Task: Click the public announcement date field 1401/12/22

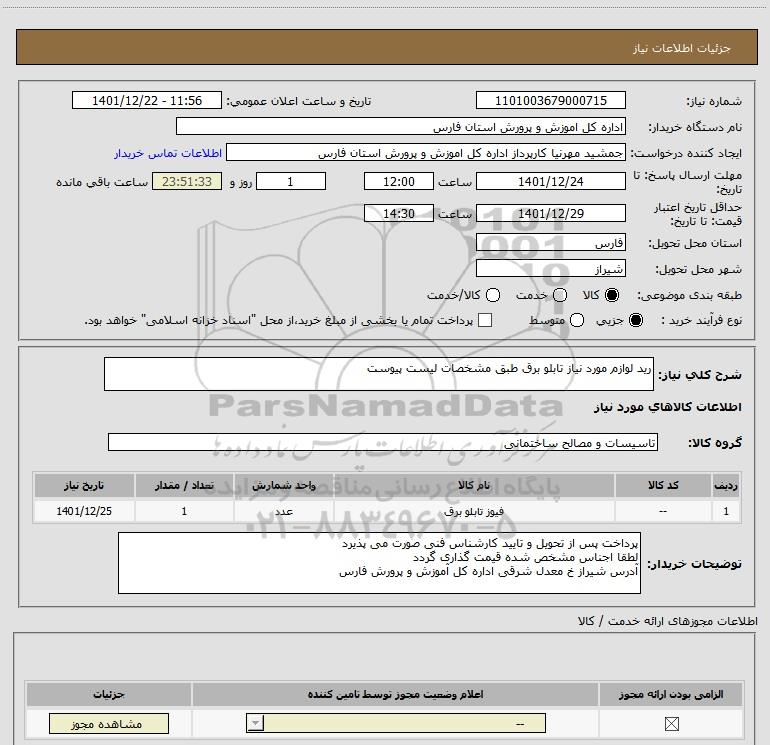Action: (147, 100)
